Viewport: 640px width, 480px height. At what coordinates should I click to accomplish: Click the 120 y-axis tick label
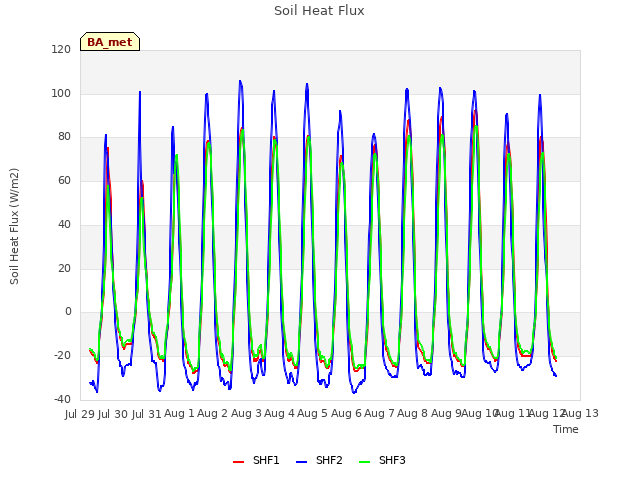pos(61,49)
